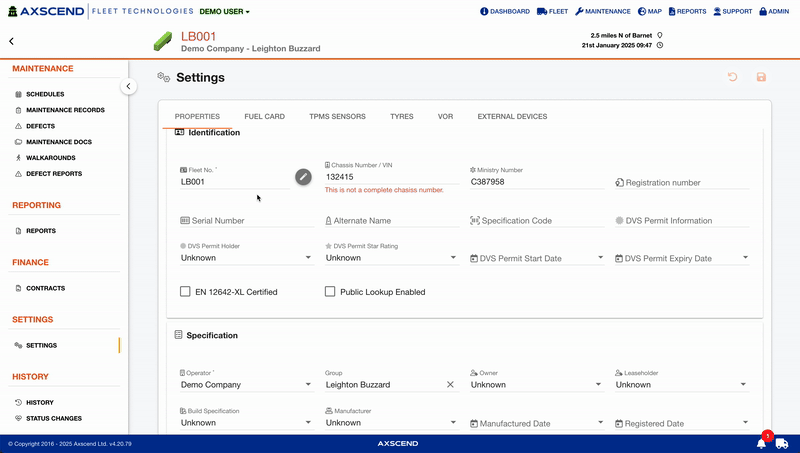This screenshot has height=453, width=800.
Task: Switch to the FUEL CARD tab
Action: click(x=264, y=117)
